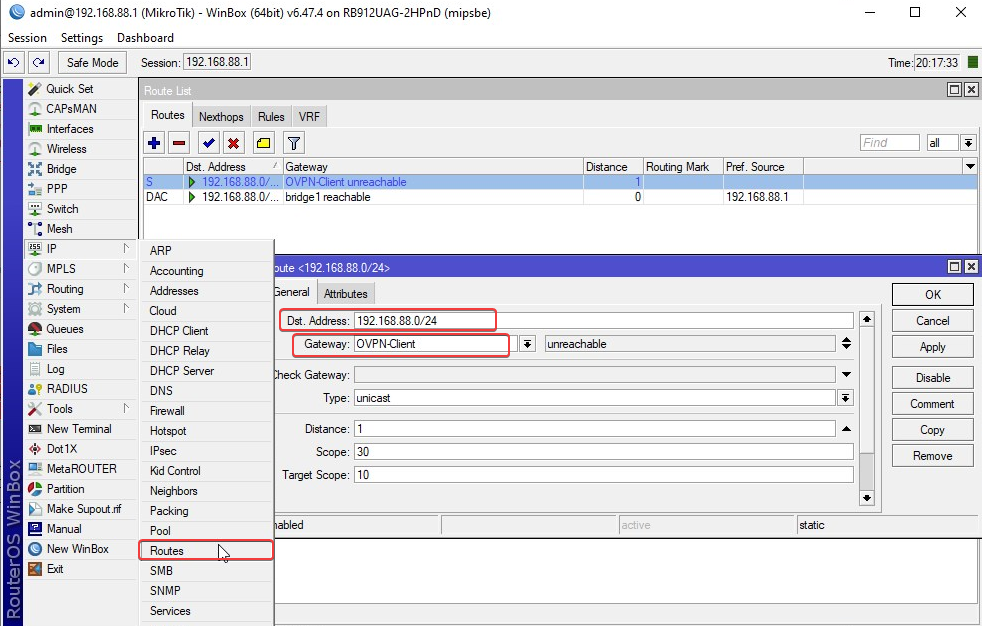
Task: Open the filter funnel in Route List
Action: (x=294, y=143)
